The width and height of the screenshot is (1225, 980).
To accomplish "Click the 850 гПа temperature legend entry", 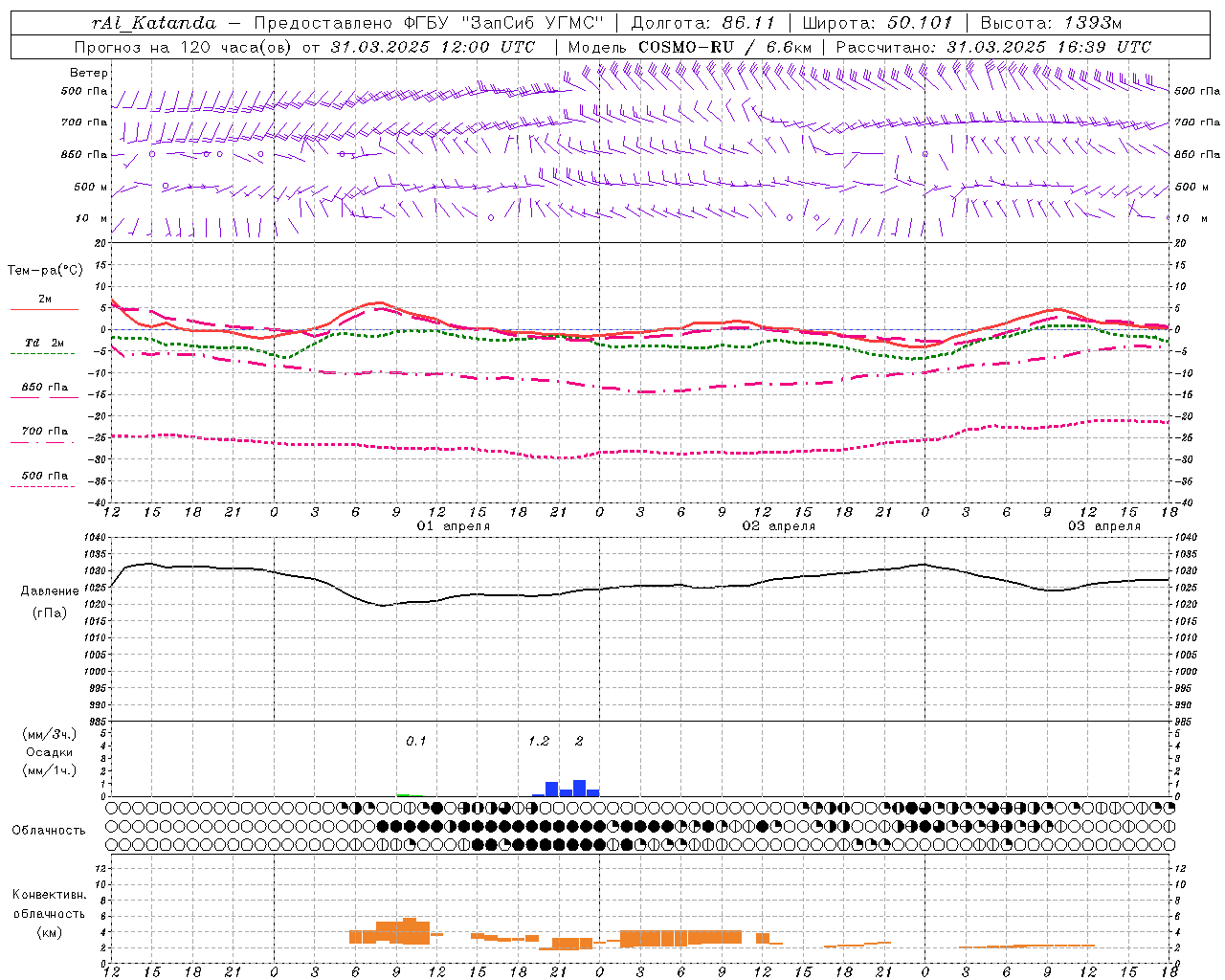I will (45, 391).
